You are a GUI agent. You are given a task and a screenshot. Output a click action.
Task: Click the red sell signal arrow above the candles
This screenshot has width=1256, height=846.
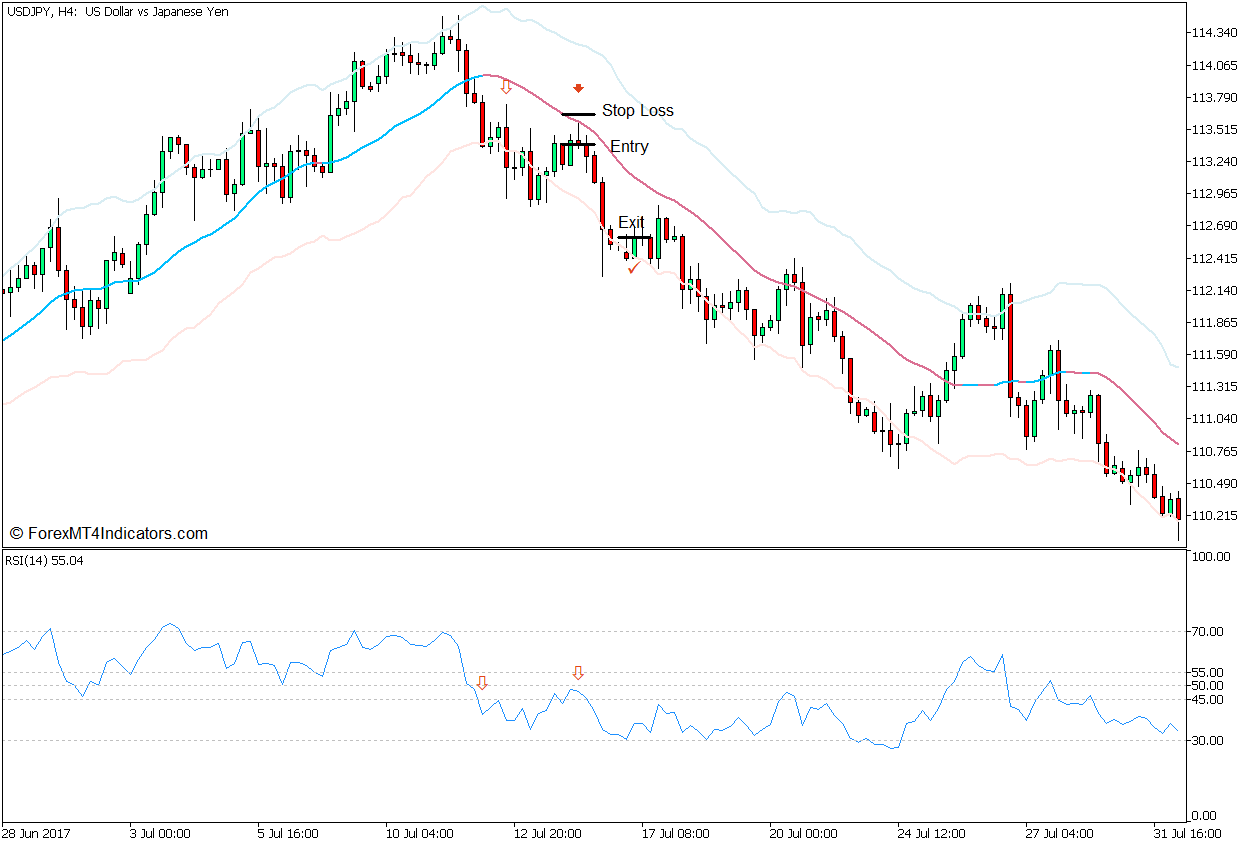(x=578, y=87)
